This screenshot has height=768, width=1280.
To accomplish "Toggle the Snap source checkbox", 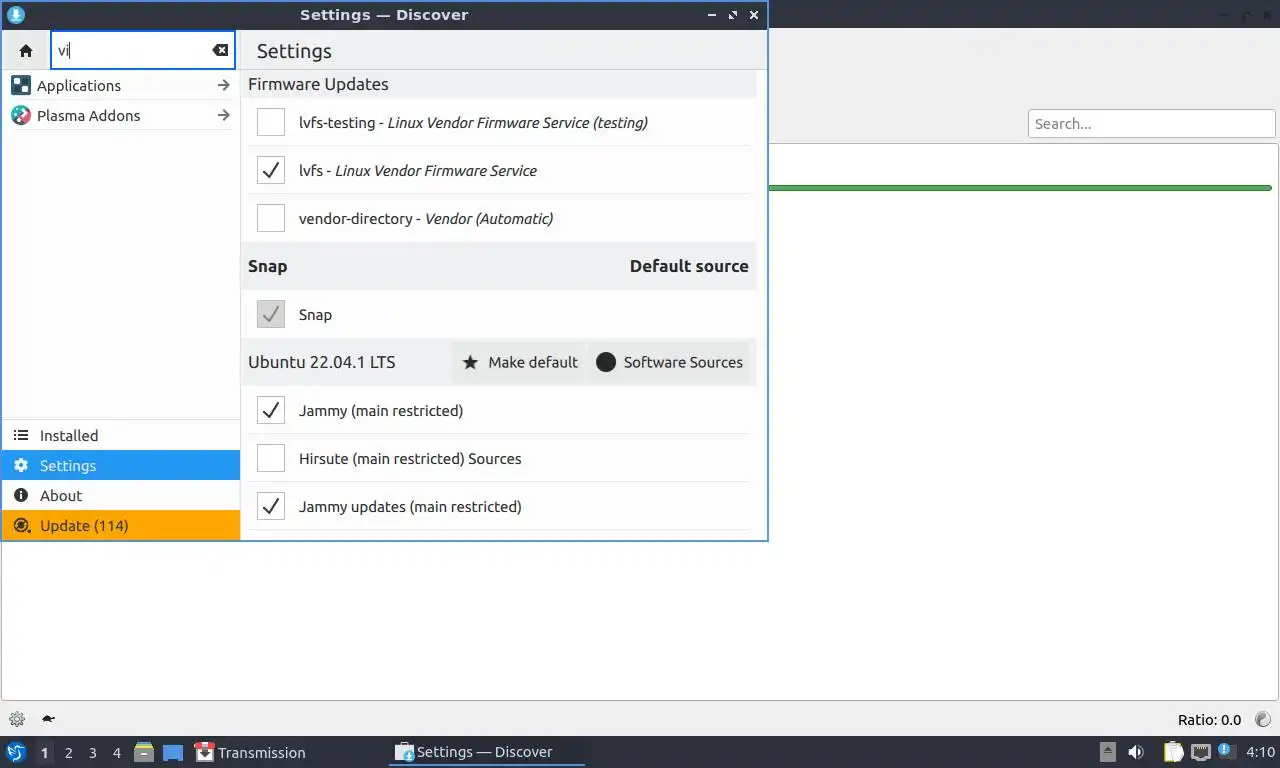I will pyautogui.click(x=271, y=314).
